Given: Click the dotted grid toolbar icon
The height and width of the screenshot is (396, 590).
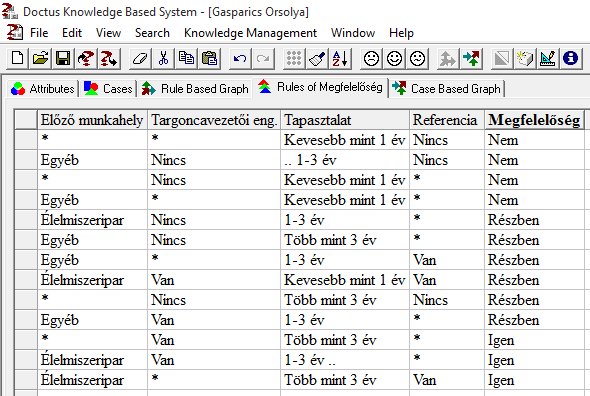Looking at the screenshot, I should [x=293, y=59].
